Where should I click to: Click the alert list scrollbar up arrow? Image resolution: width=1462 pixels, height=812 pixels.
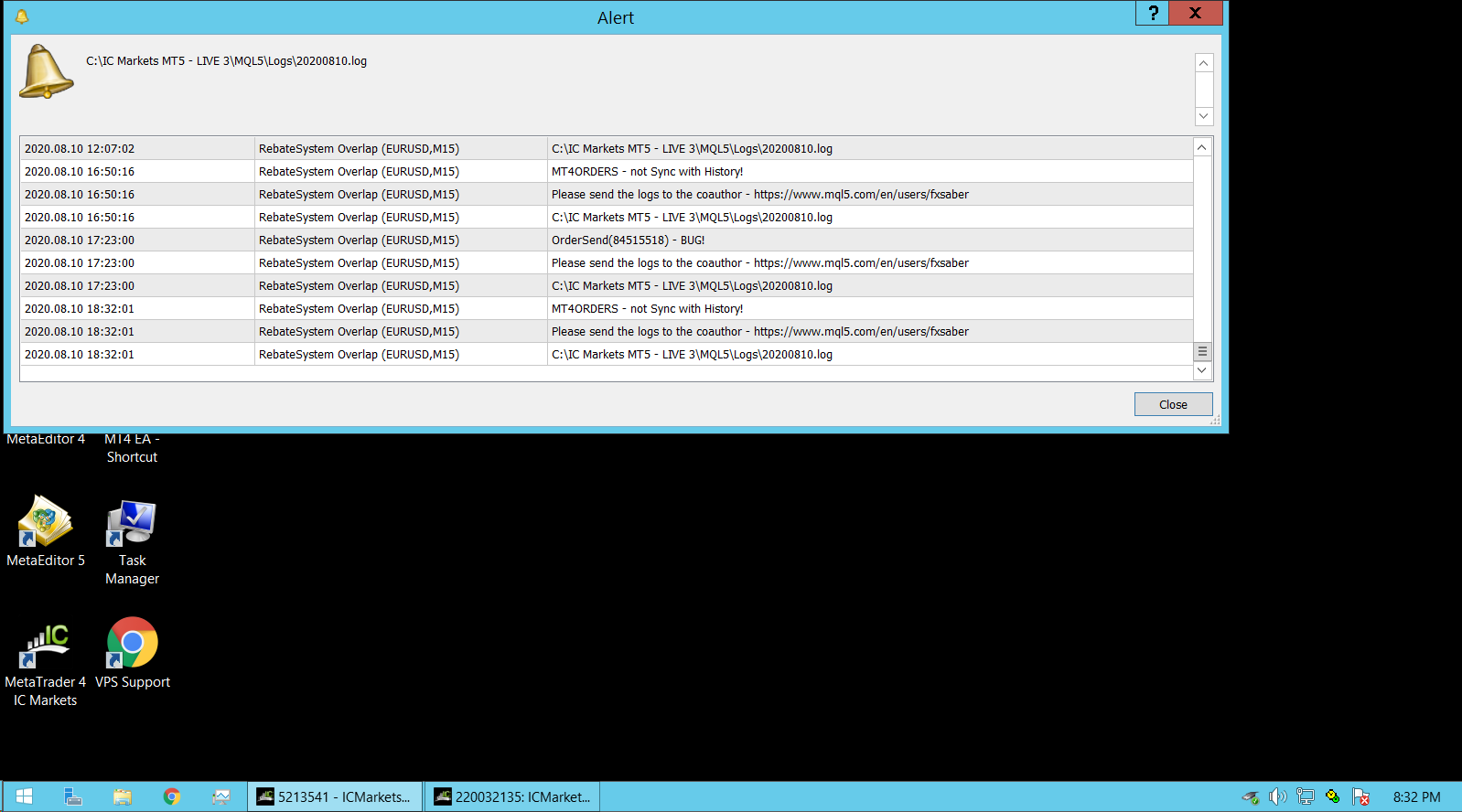point(1202,147)
